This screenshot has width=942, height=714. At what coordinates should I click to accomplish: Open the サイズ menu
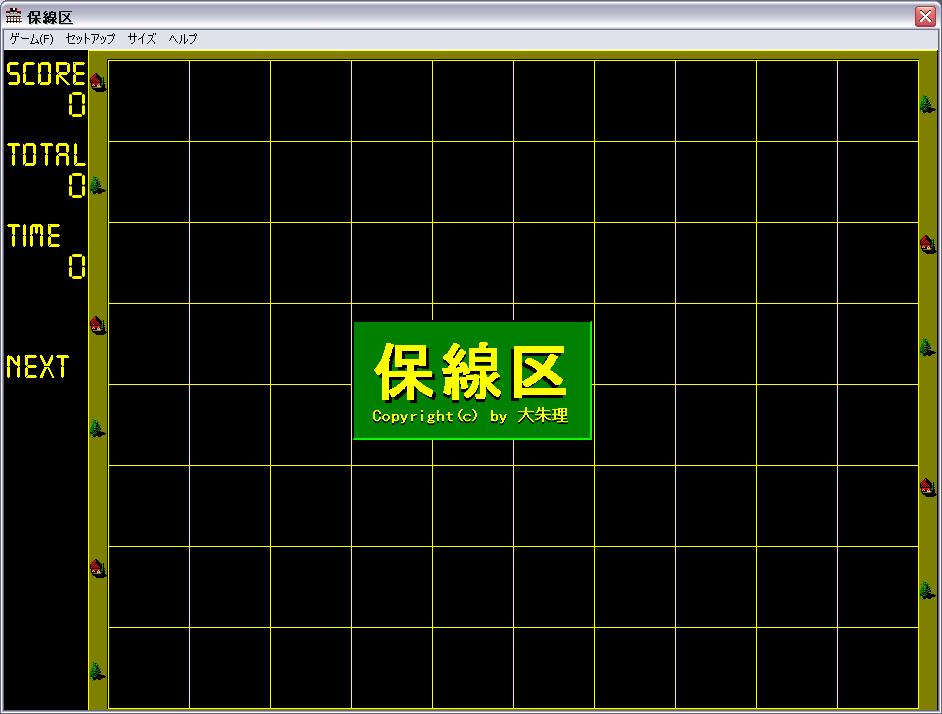click(x=142, y=39)
